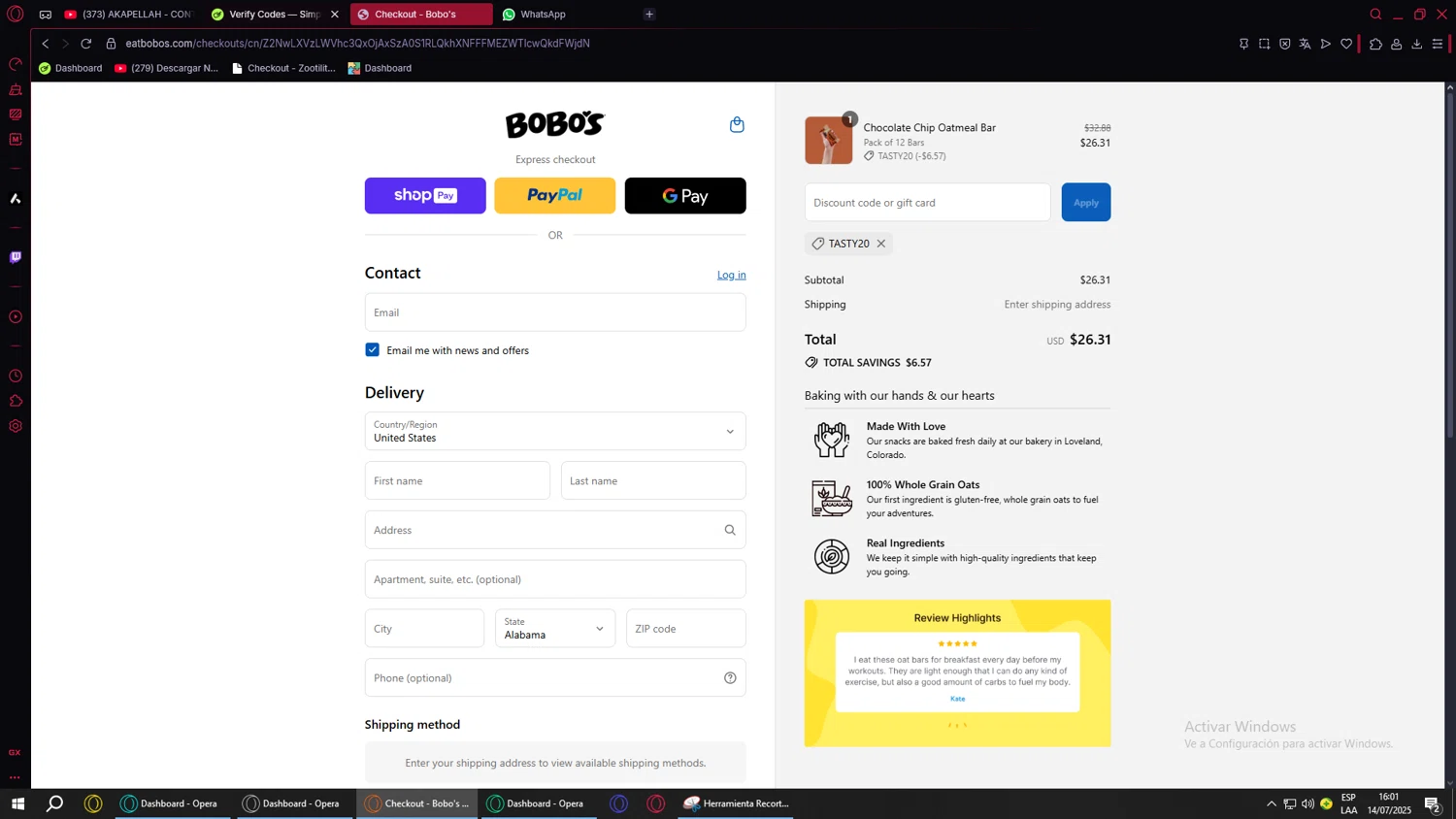Go back to the previous page
1456x819 pixels.
point(46,44)
